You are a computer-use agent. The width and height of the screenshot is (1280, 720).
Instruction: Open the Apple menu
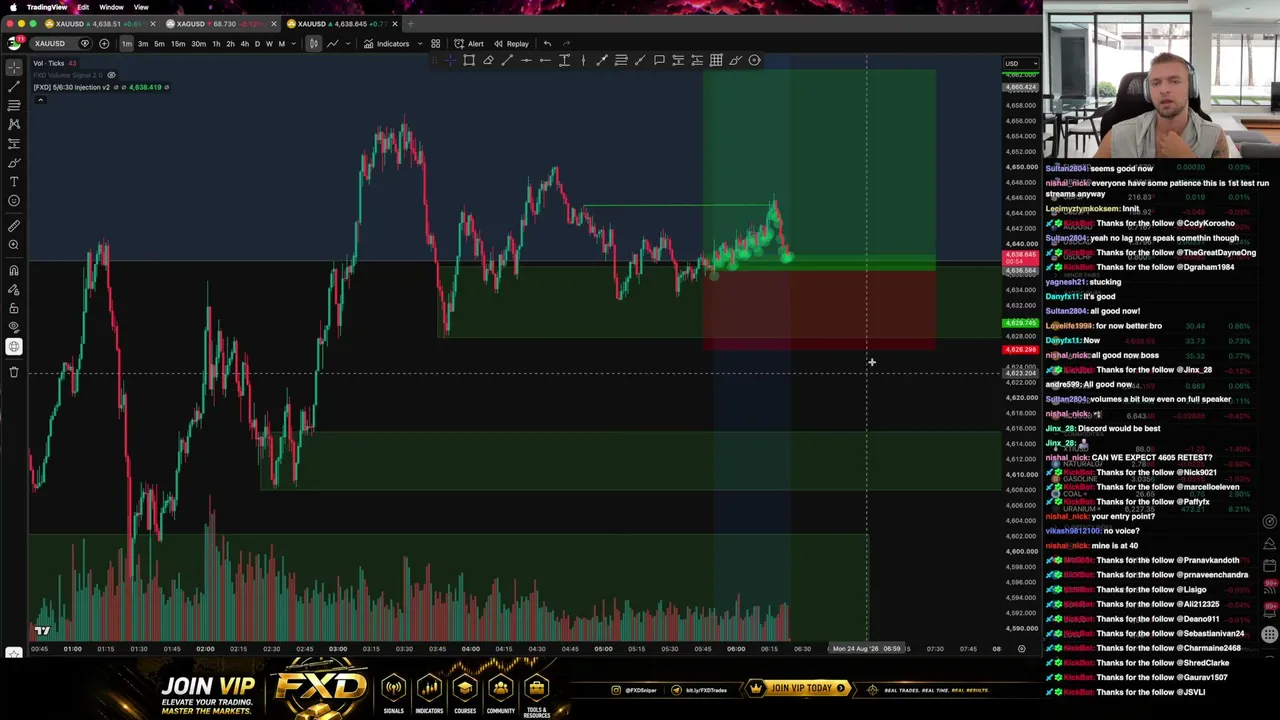(13, 7)
